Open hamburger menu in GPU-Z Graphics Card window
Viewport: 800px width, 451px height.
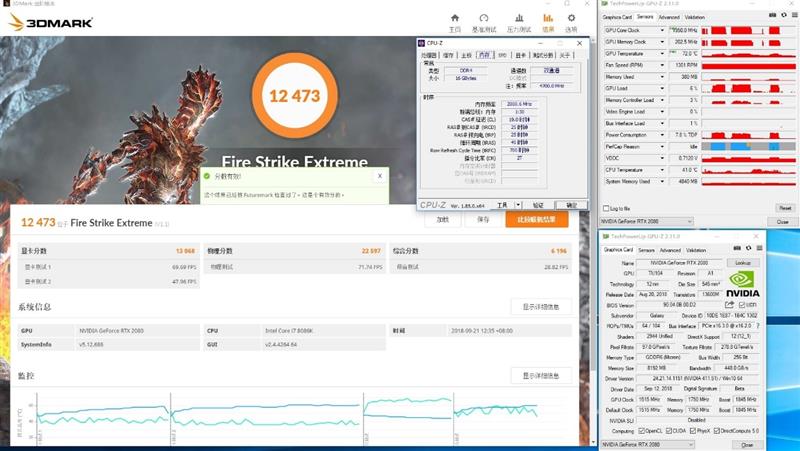[x=759, y=248]
